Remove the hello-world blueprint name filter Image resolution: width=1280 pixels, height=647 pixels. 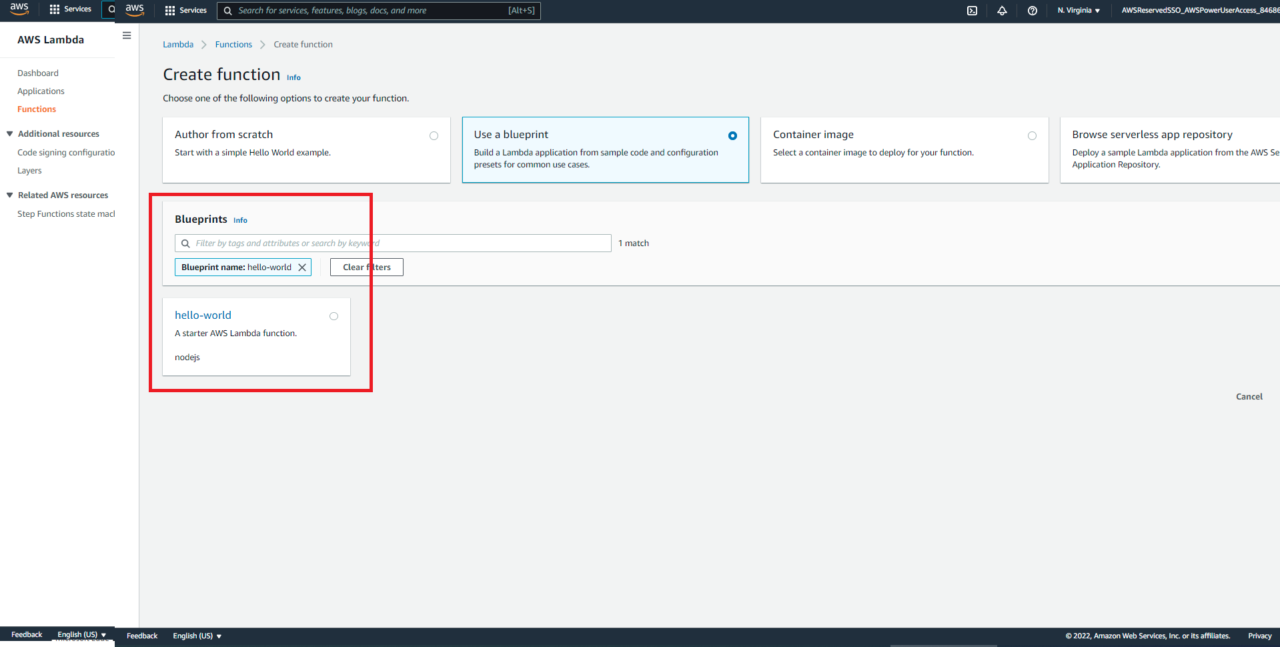pos(302,268)
